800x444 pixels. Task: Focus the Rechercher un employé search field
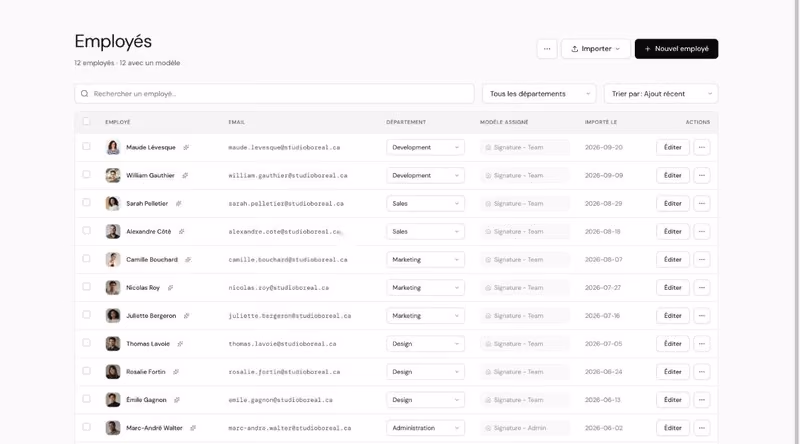coord(274,94)
